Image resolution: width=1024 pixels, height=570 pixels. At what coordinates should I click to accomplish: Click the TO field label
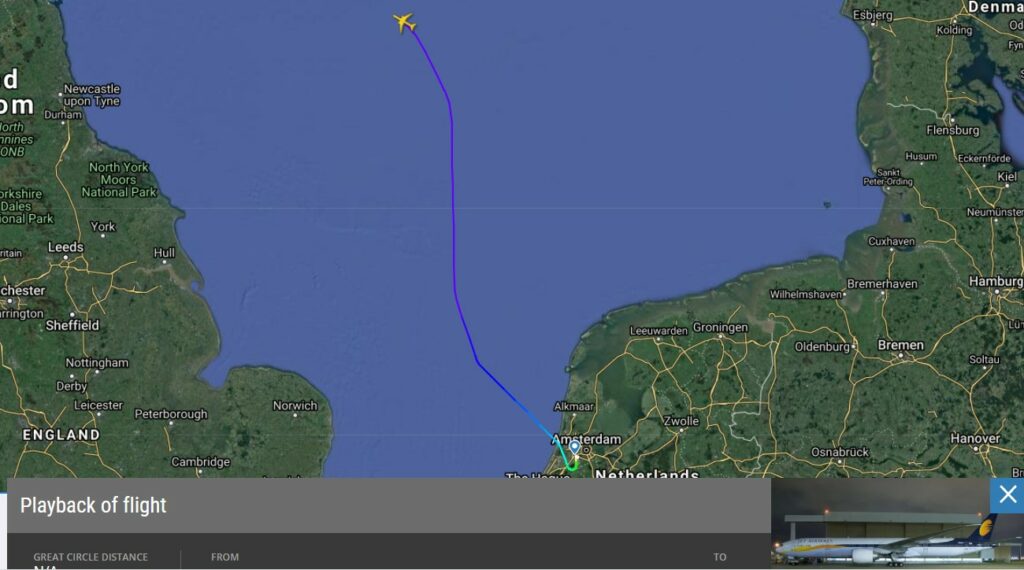pyautogui.click(x=720, y=557)
